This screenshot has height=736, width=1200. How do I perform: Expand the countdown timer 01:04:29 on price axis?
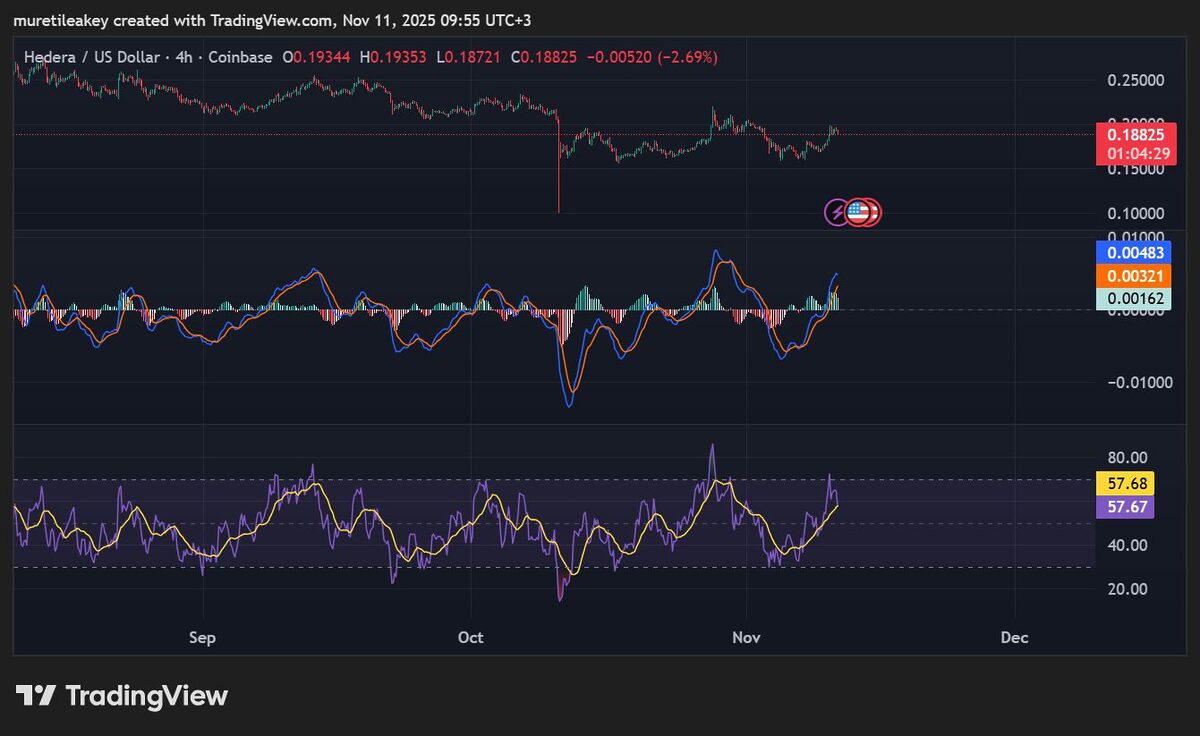(1135, 153)
